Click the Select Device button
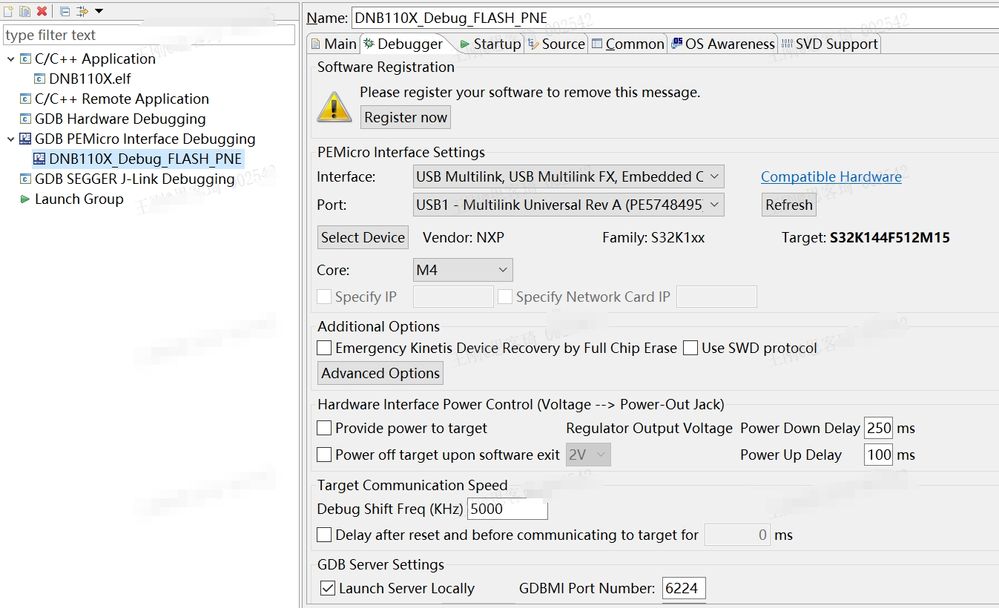Viewport: 999px width, 608px height. (x=363, y=237)
